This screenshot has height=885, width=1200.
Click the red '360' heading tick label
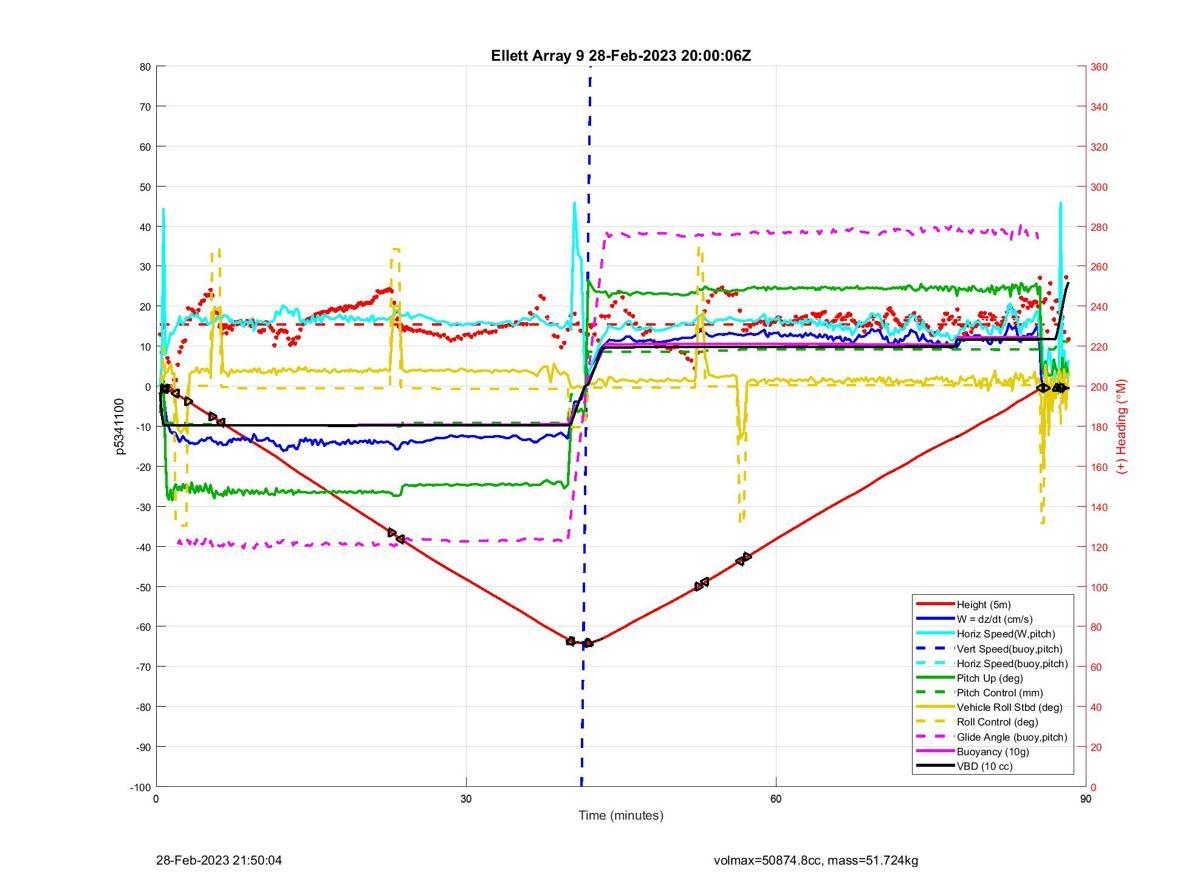1099,67
